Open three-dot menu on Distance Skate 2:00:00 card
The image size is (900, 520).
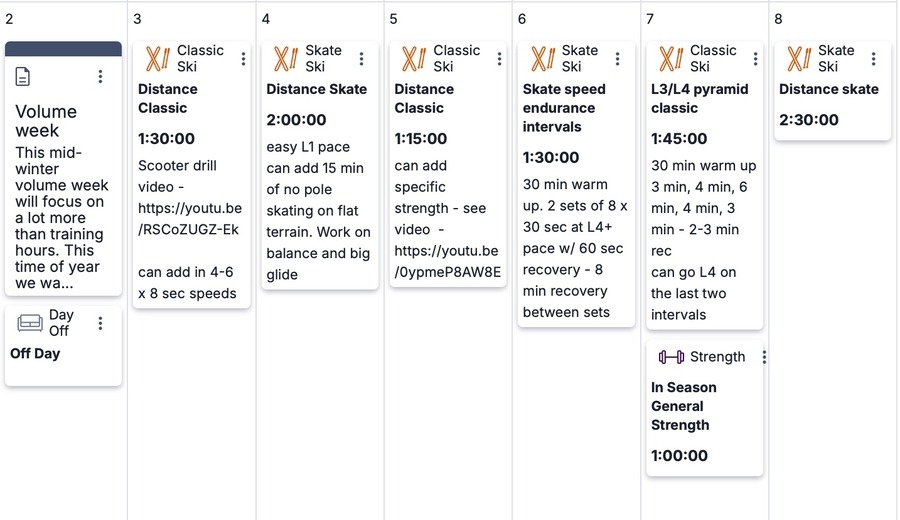[361, 59]
